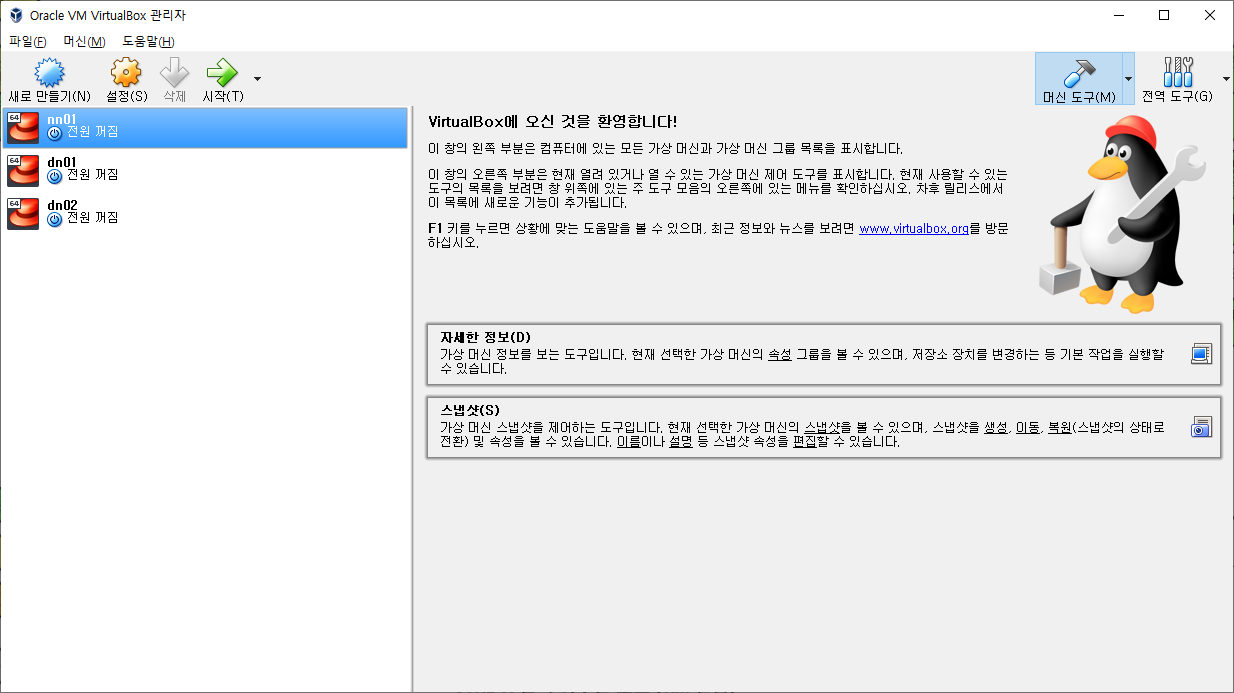Screen dimensions: 1234x693
Task: Open the www.virtualbox.org link
Action: (x=914, y=229)
